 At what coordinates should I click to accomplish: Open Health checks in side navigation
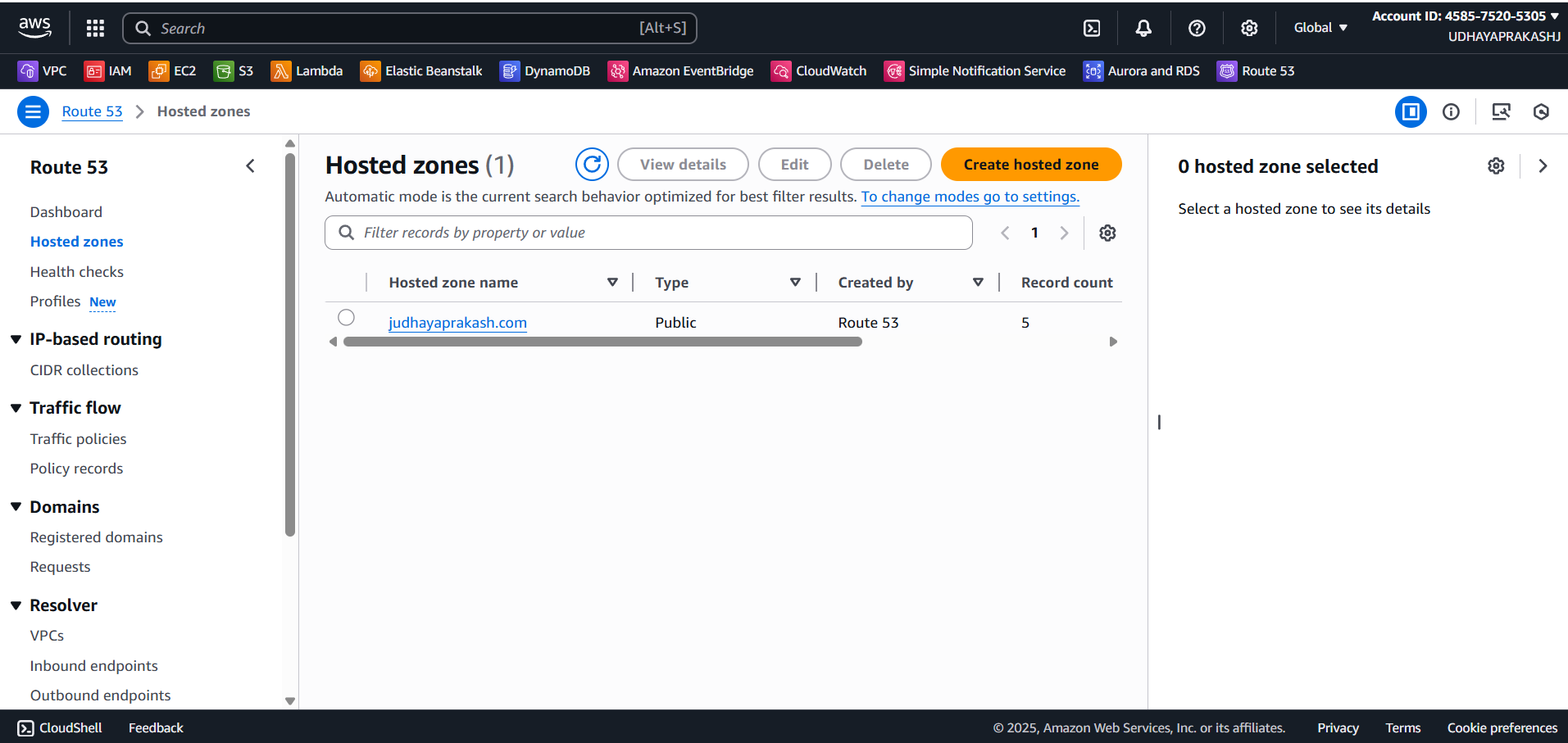(x=77, y=272)
